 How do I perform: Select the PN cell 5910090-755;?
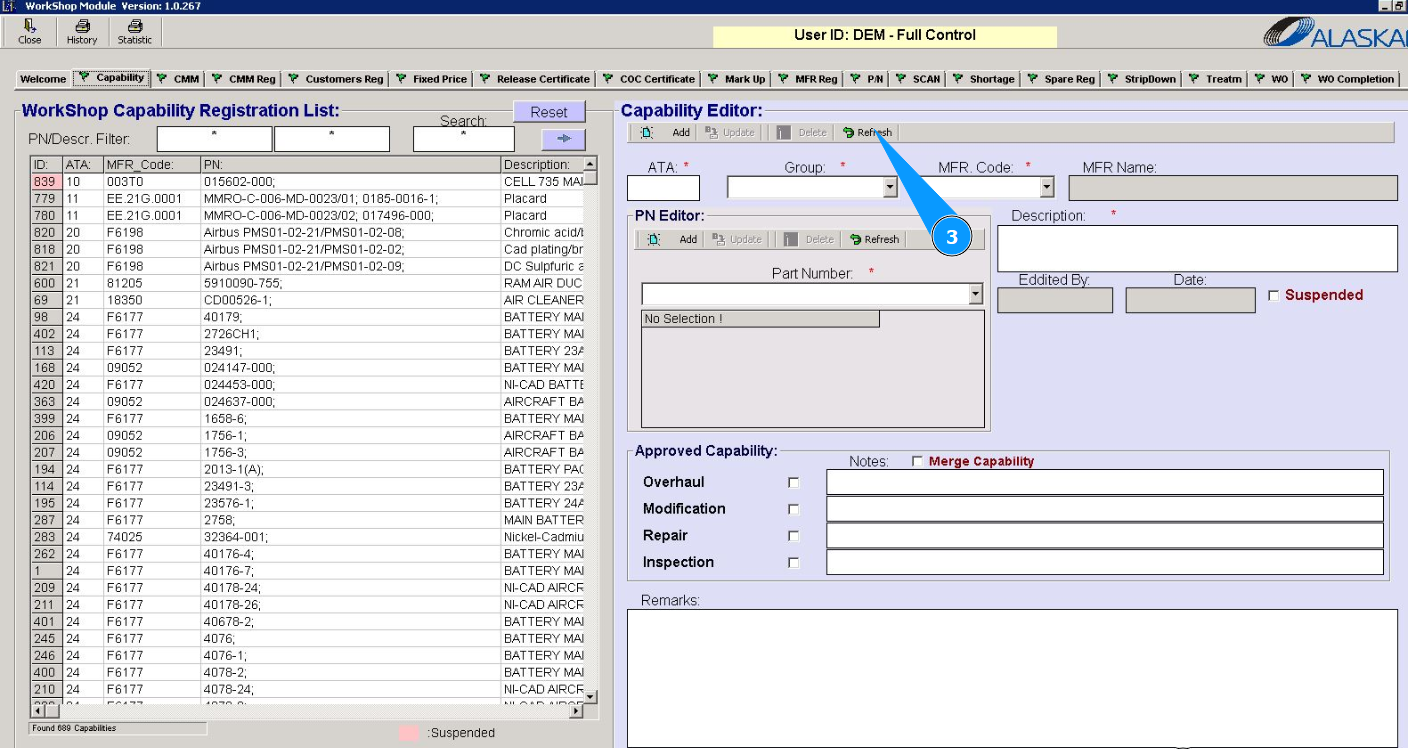(x=350, y=283)
